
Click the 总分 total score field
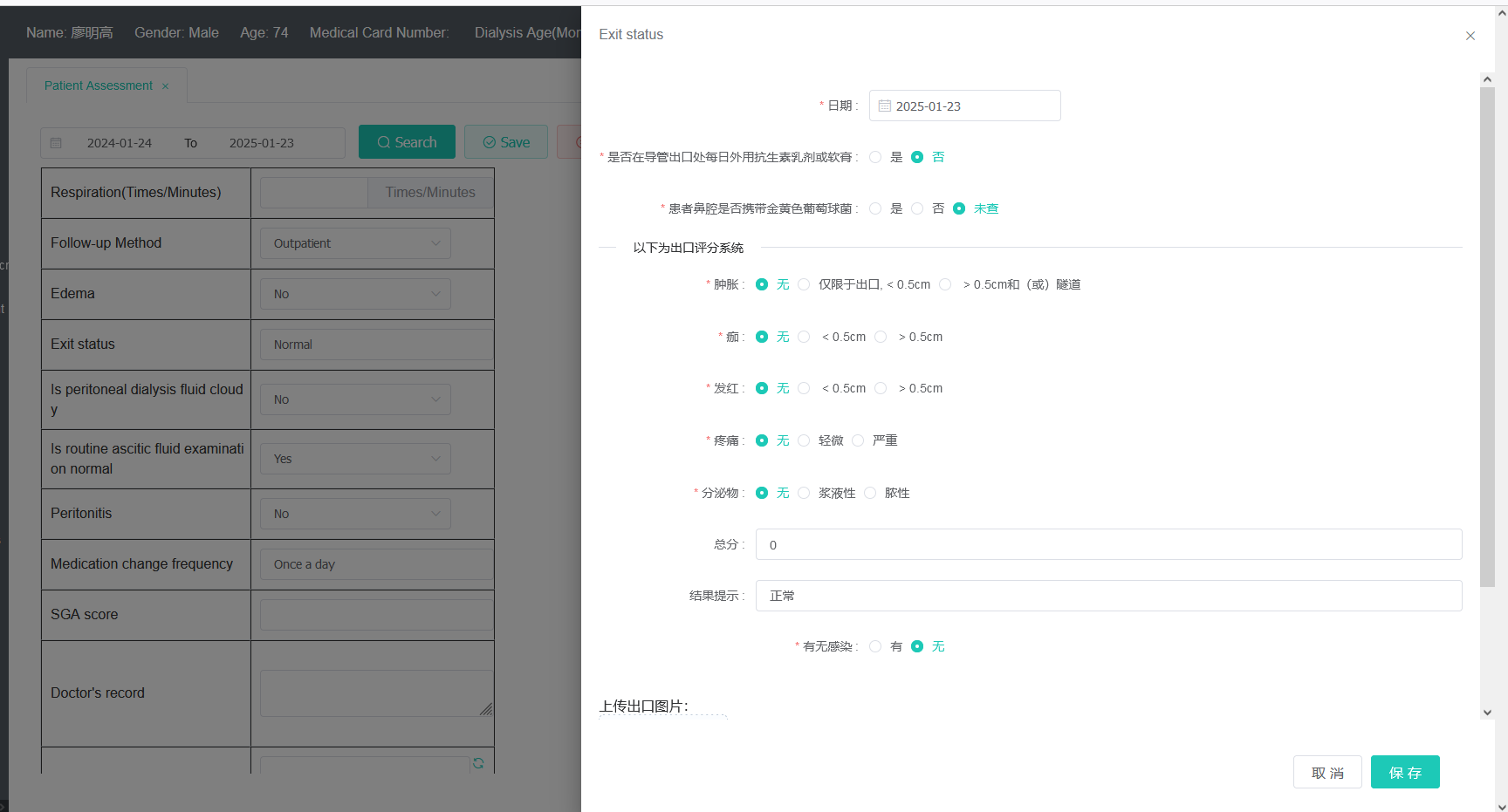pyautogui.click(x=1109, y=544)
